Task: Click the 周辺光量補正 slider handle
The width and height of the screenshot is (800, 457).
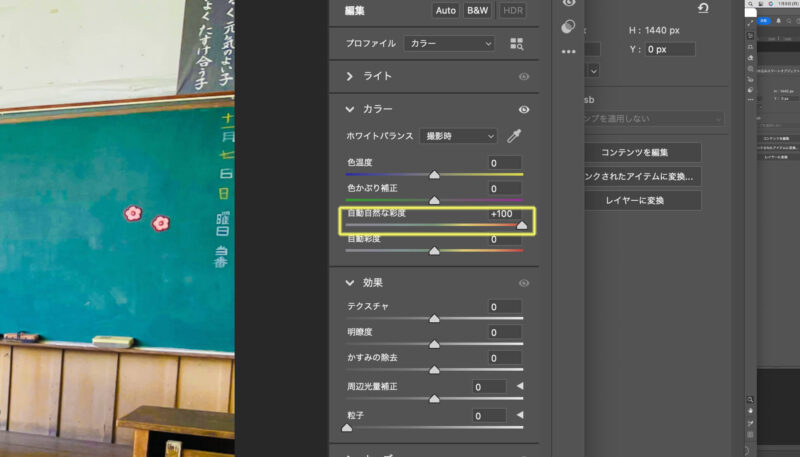Action: [x=434, y=398]
